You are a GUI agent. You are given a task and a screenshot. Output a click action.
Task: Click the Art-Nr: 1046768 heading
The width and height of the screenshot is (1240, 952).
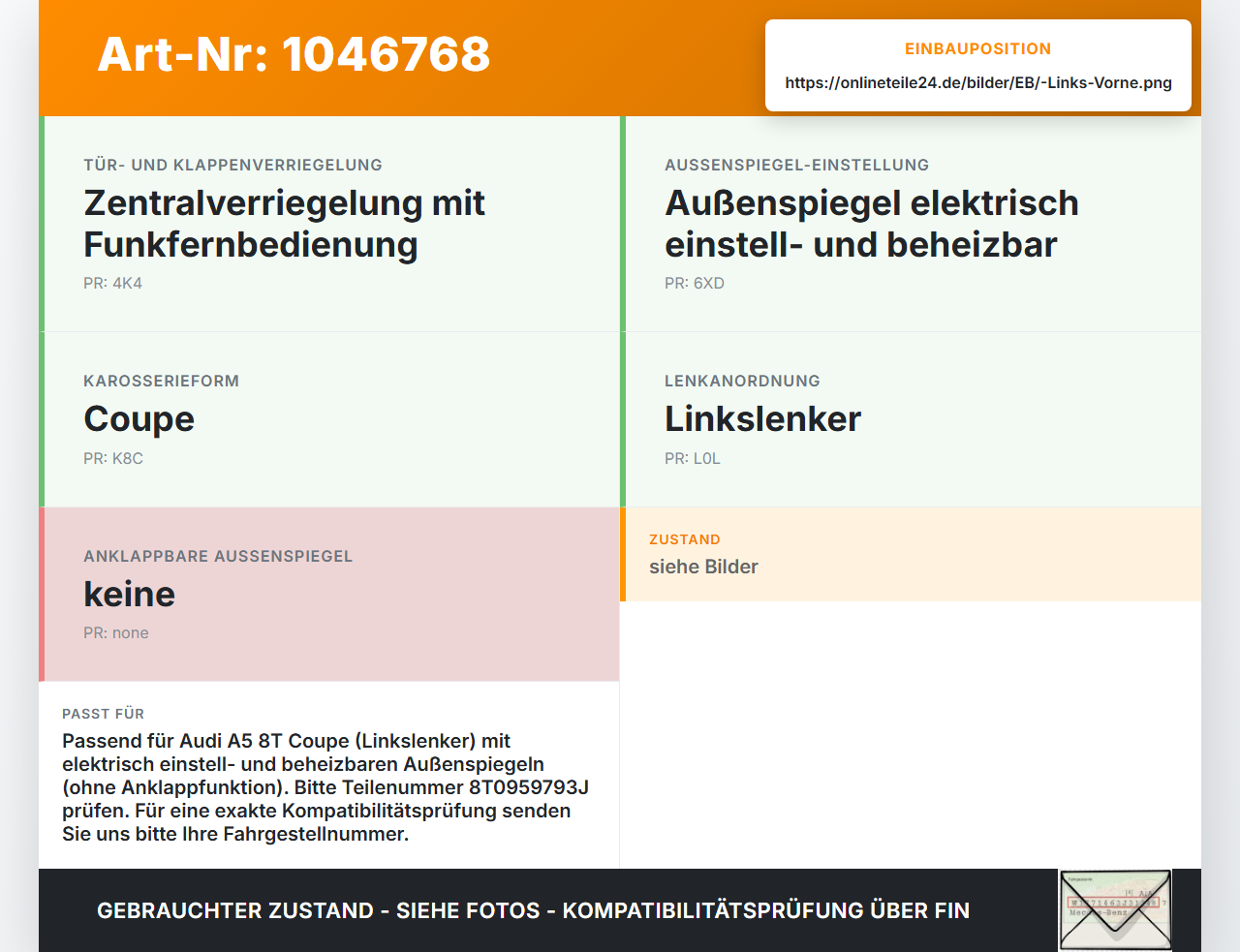pyautogui.click(x=294, y=54)
